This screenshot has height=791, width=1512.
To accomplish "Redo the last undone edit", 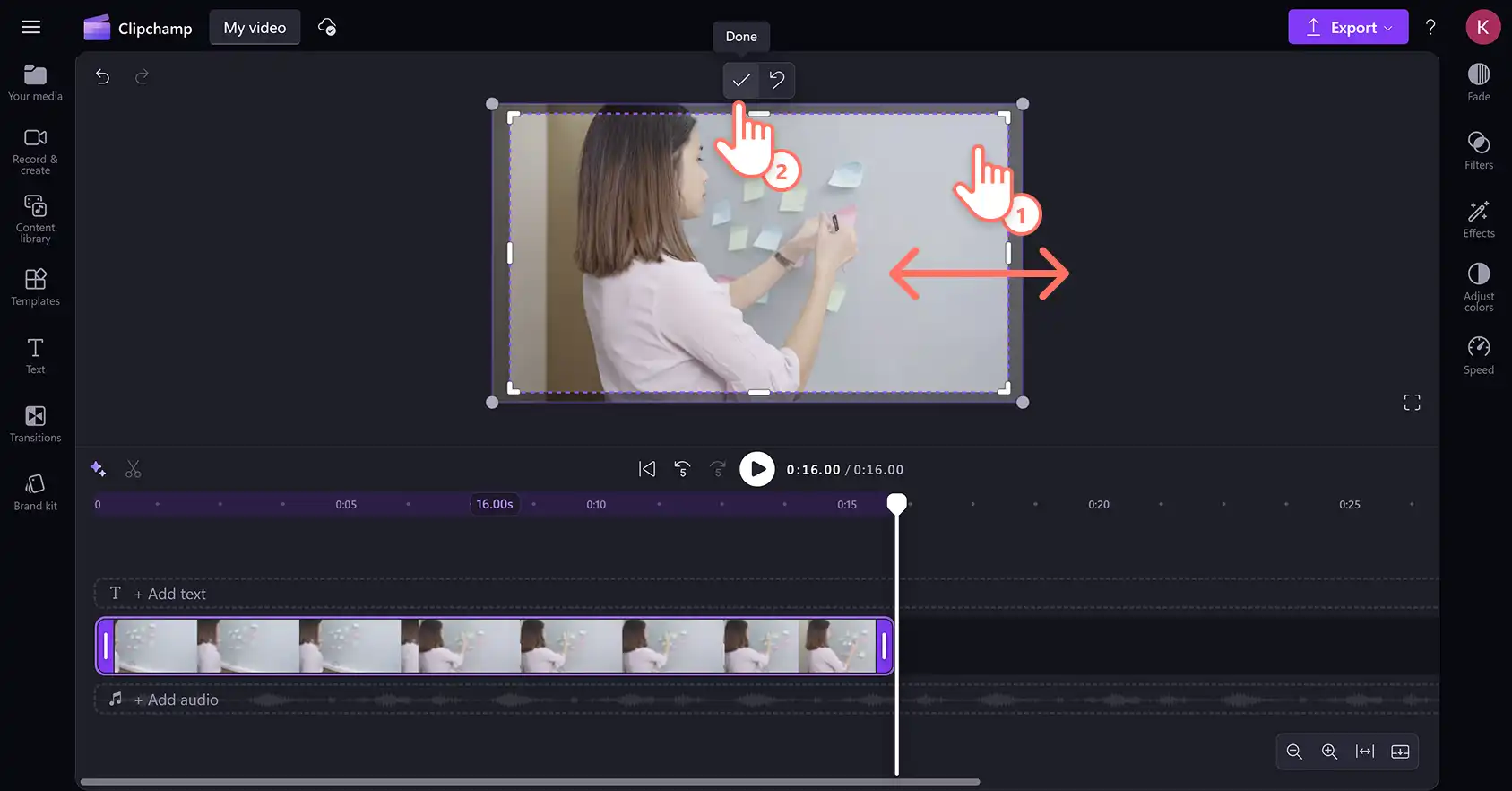I will click(x=142, y=77).
